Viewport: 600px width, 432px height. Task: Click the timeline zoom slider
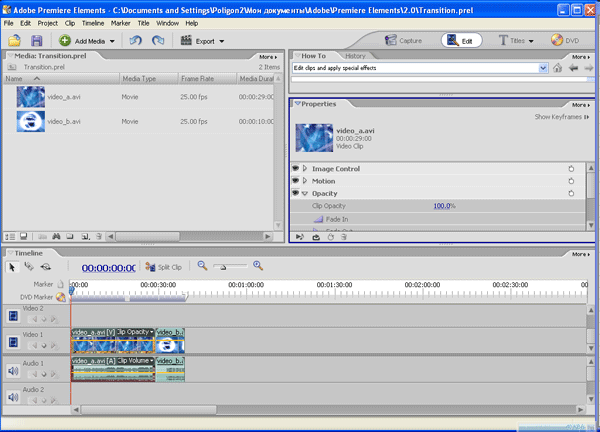(223, 267)
